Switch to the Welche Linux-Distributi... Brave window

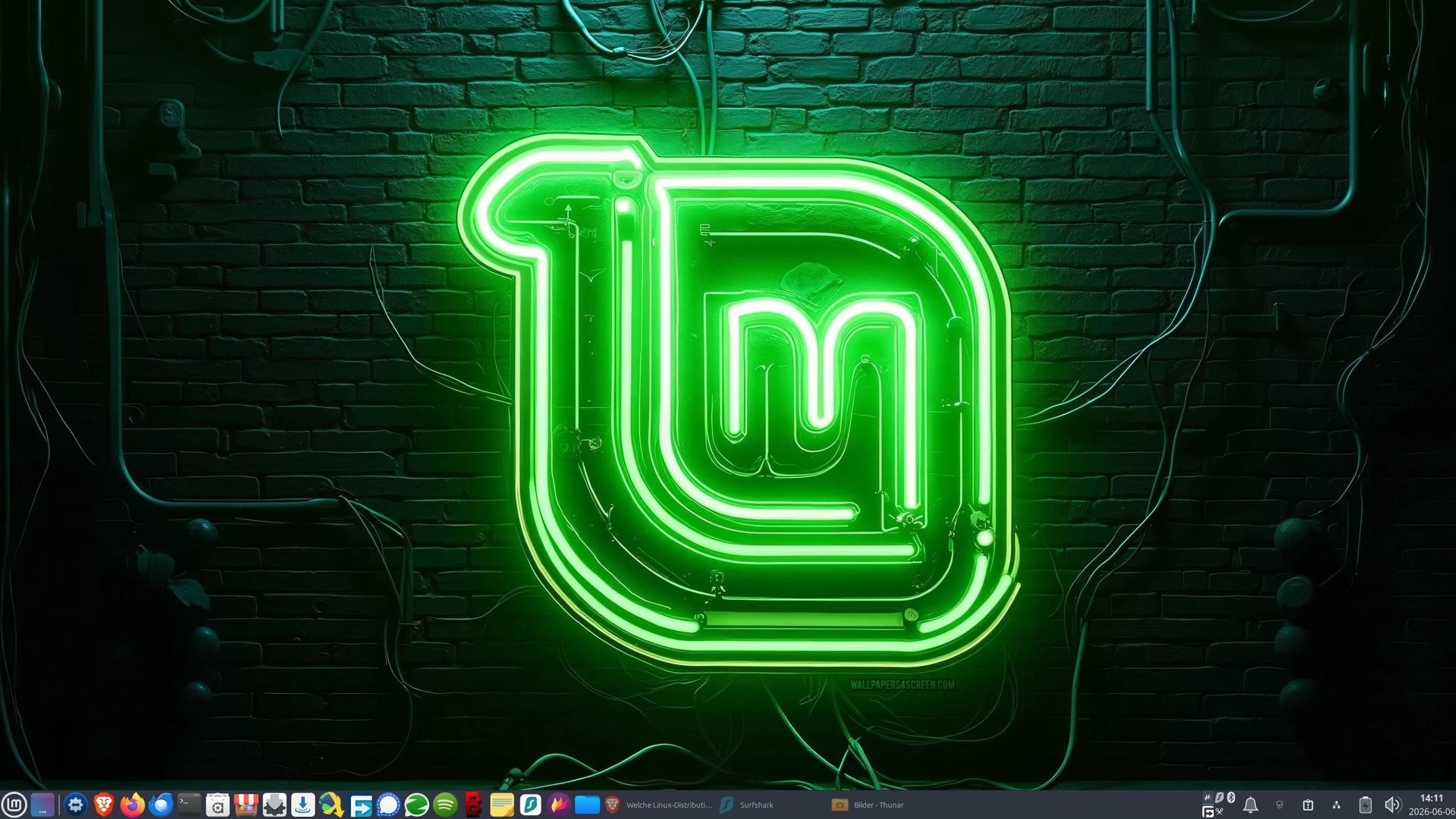[659, 805]
